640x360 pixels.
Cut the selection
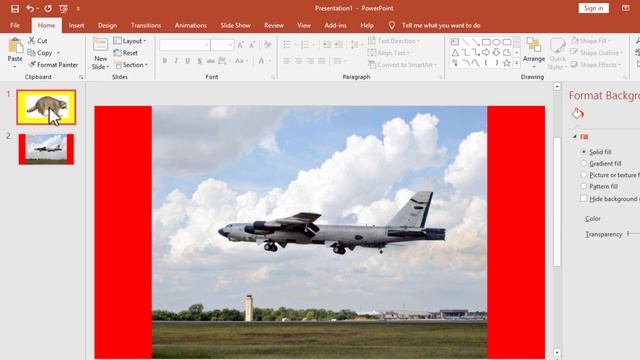tap(38, 40)
